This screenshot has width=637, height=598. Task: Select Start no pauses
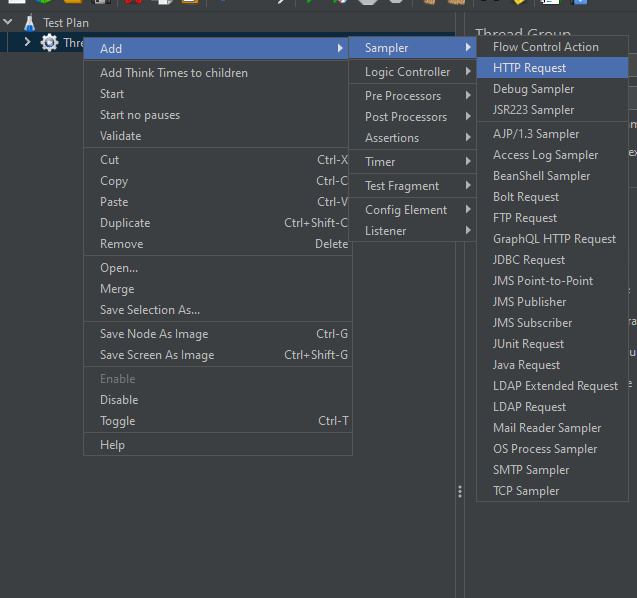pyautogui.click(x=216, y=115)
